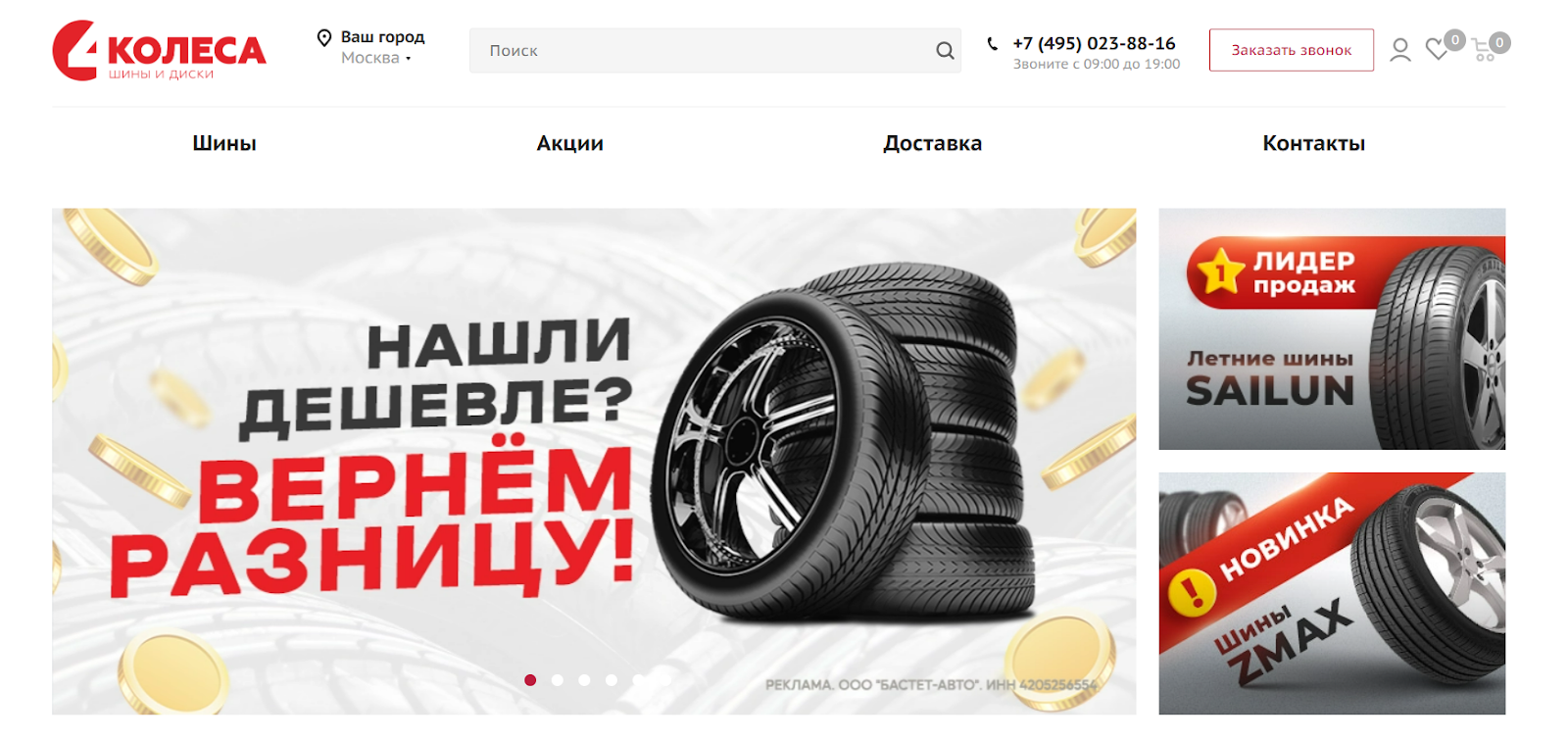Open the shopping cart icon

[1484, 50]
